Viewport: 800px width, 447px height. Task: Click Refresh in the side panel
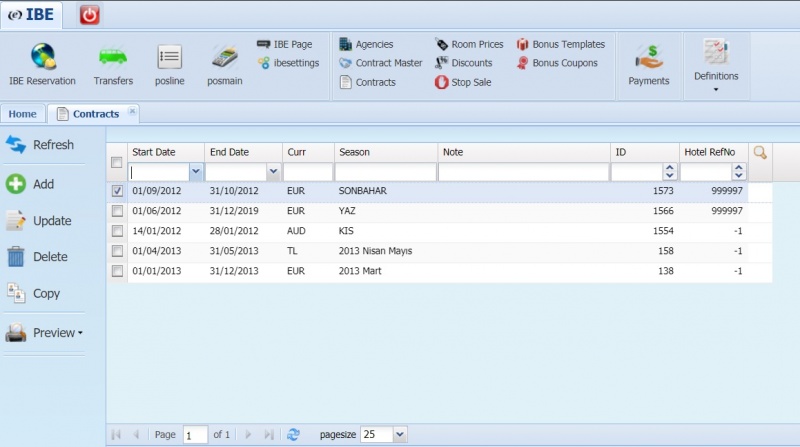click(x=40, y=145)
